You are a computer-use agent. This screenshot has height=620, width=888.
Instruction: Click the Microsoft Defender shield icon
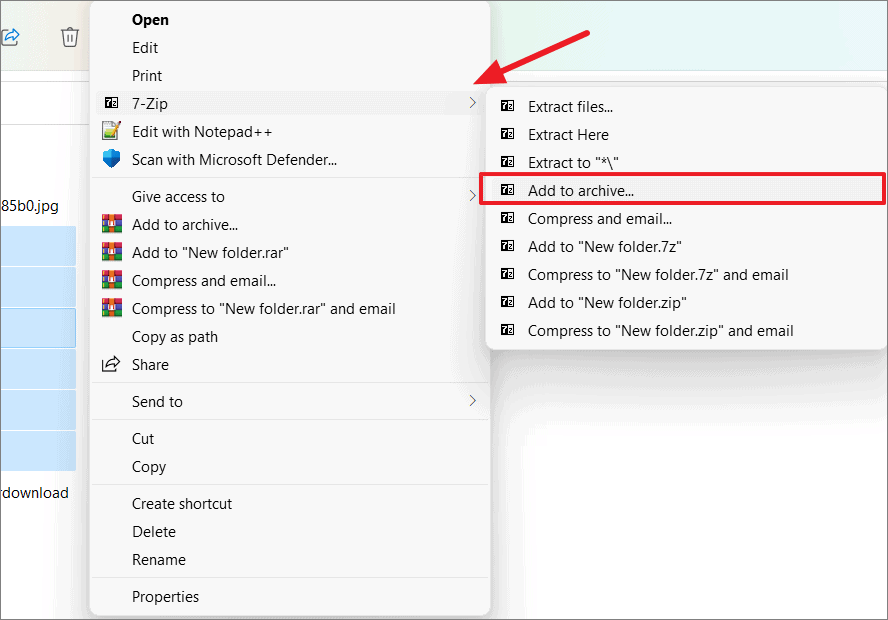[111, 158]
